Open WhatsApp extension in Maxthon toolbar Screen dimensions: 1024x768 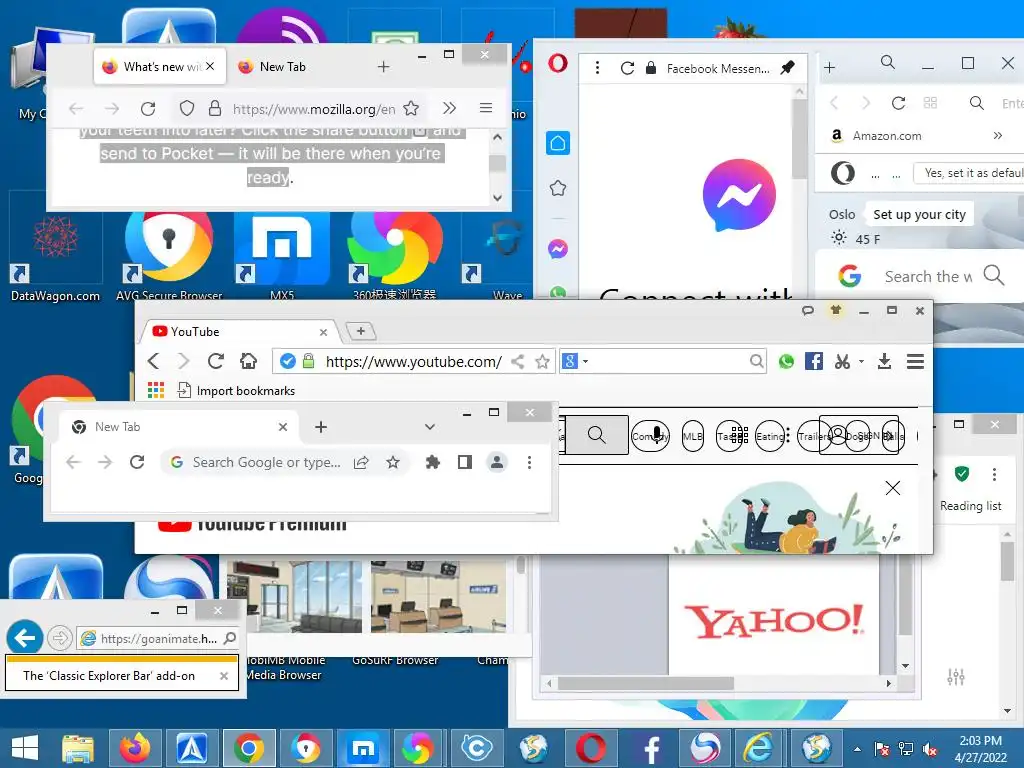click(786, 361)
